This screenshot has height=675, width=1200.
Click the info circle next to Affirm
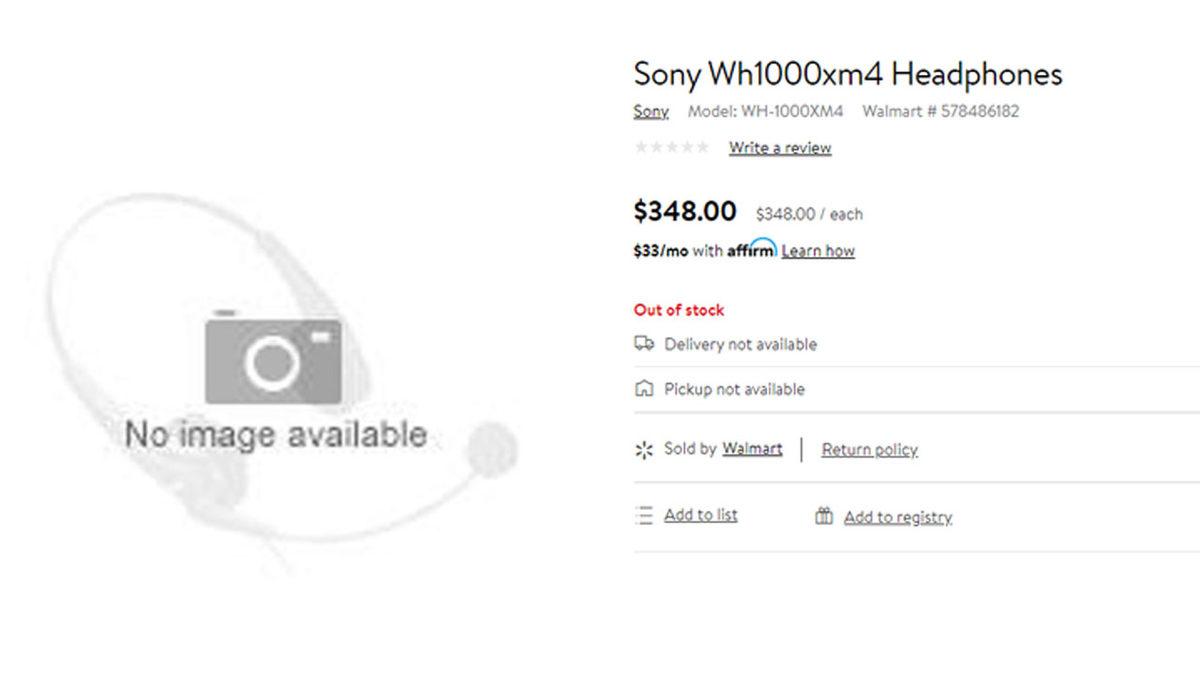pos(768,246)
